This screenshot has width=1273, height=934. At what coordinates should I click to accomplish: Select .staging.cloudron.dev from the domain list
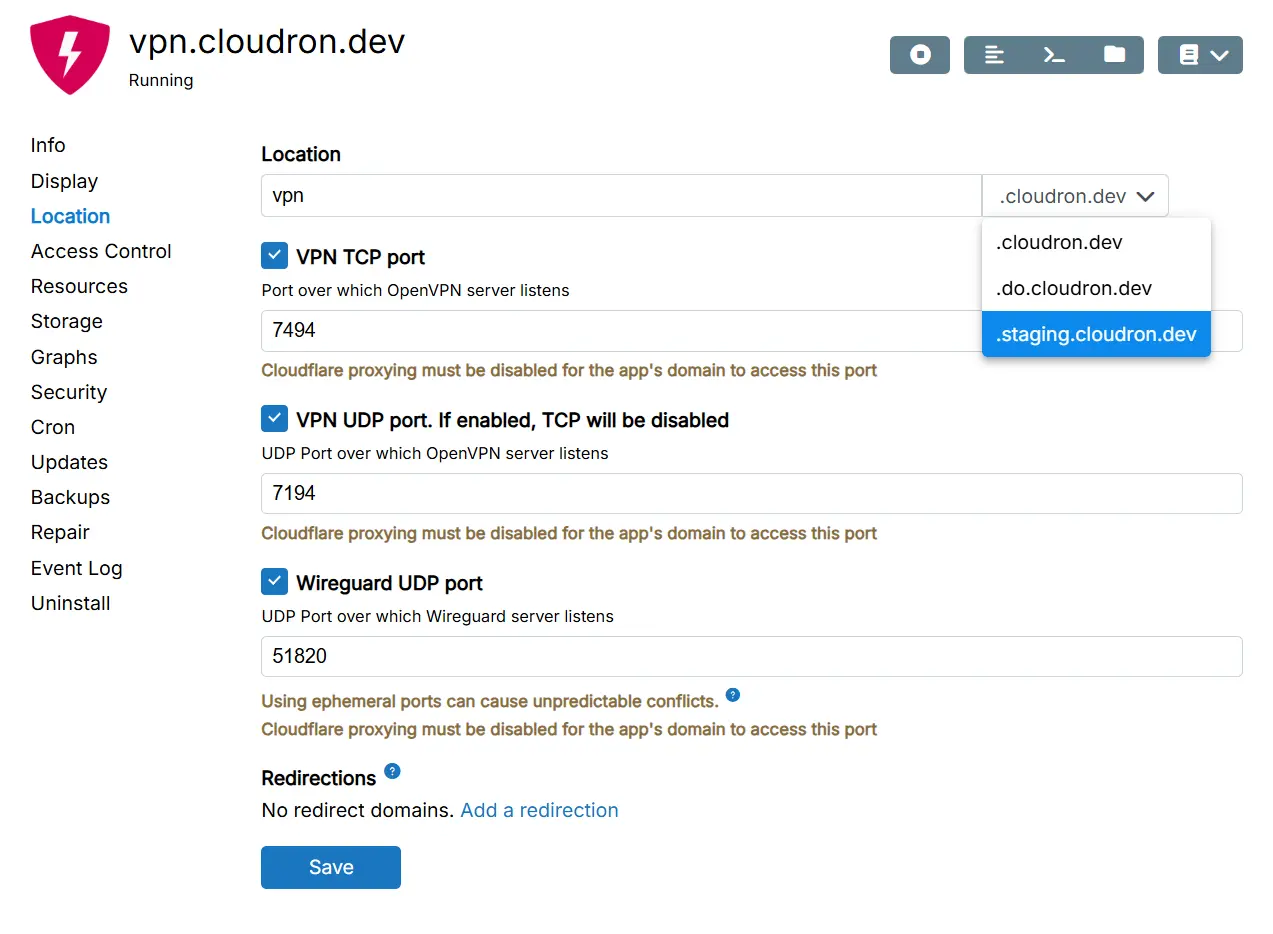tap(1096, 334)
